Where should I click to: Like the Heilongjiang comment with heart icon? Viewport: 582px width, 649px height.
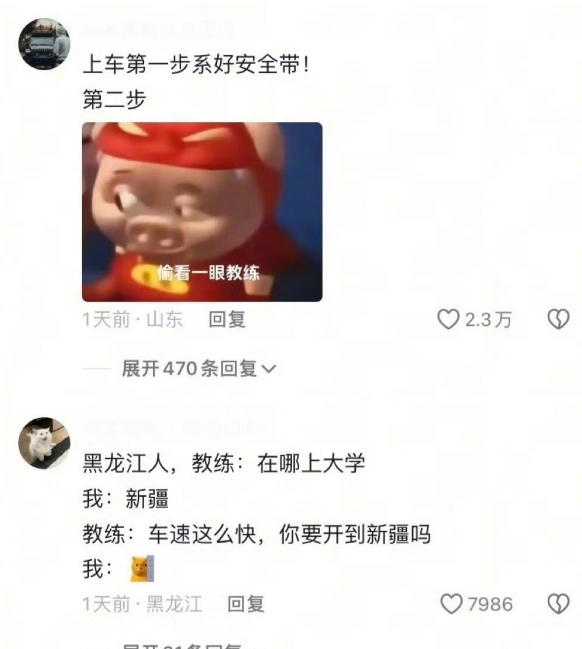click(451, 604)
